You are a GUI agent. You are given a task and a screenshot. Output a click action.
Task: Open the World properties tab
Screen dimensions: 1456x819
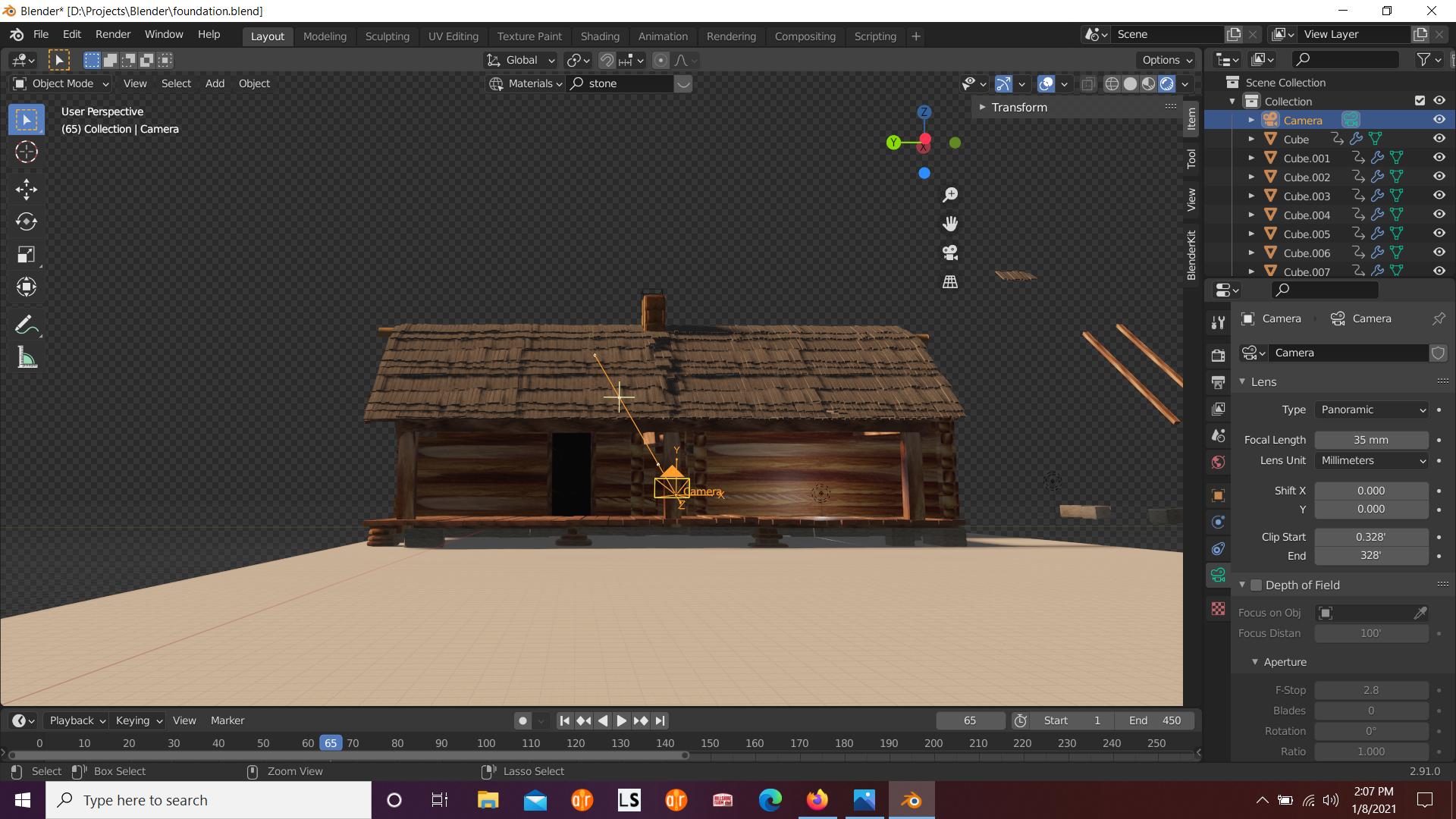pyautogui.click(x=1218, y=462)
